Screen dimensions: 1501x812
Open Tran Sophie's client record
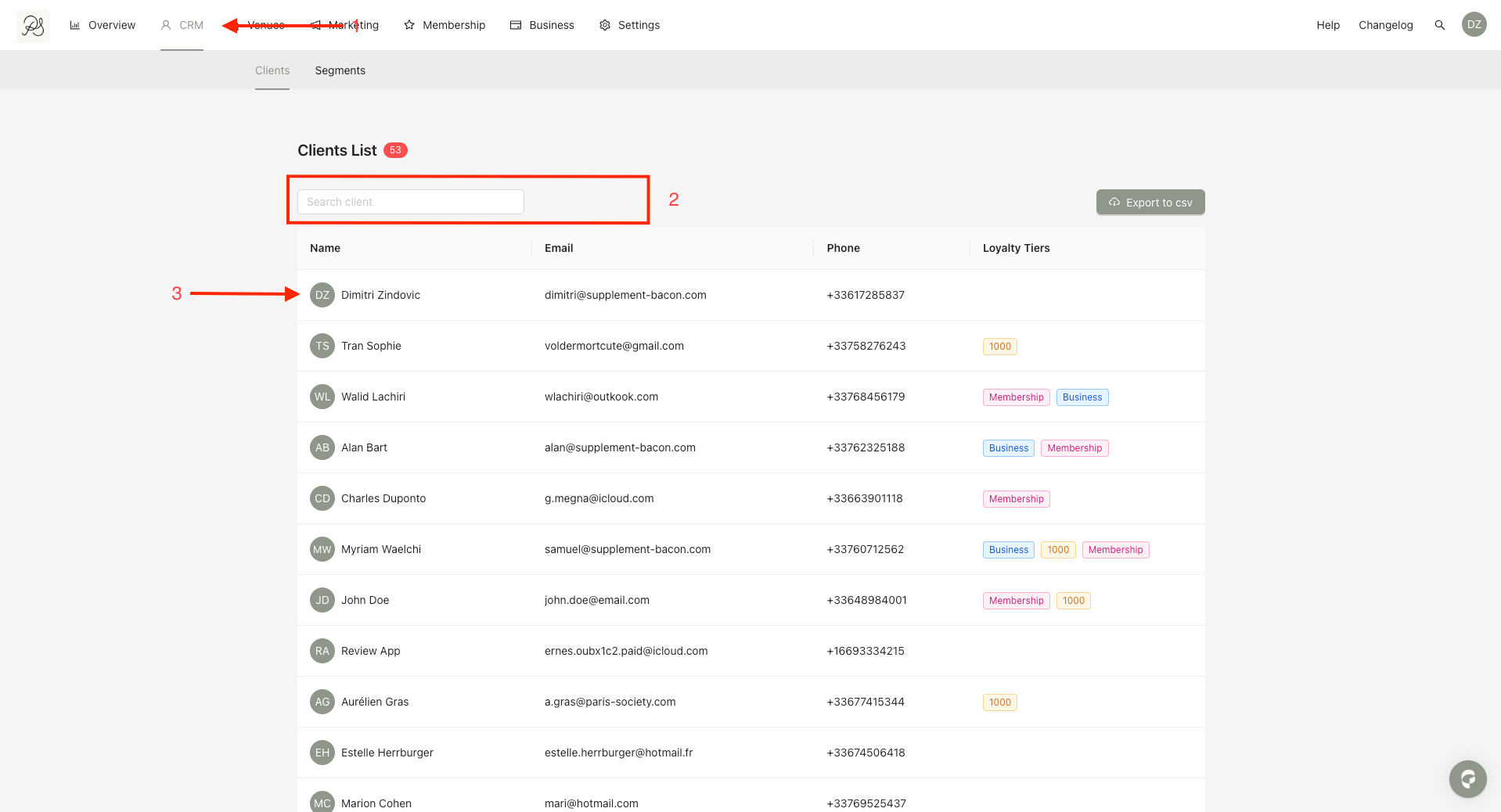(371, 346)
